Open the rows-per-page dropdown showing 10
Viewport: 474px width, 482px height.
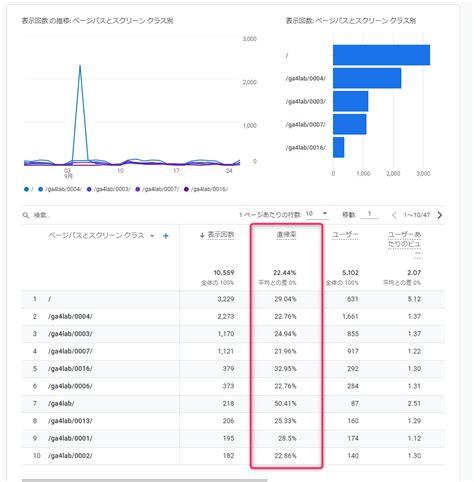317,214
